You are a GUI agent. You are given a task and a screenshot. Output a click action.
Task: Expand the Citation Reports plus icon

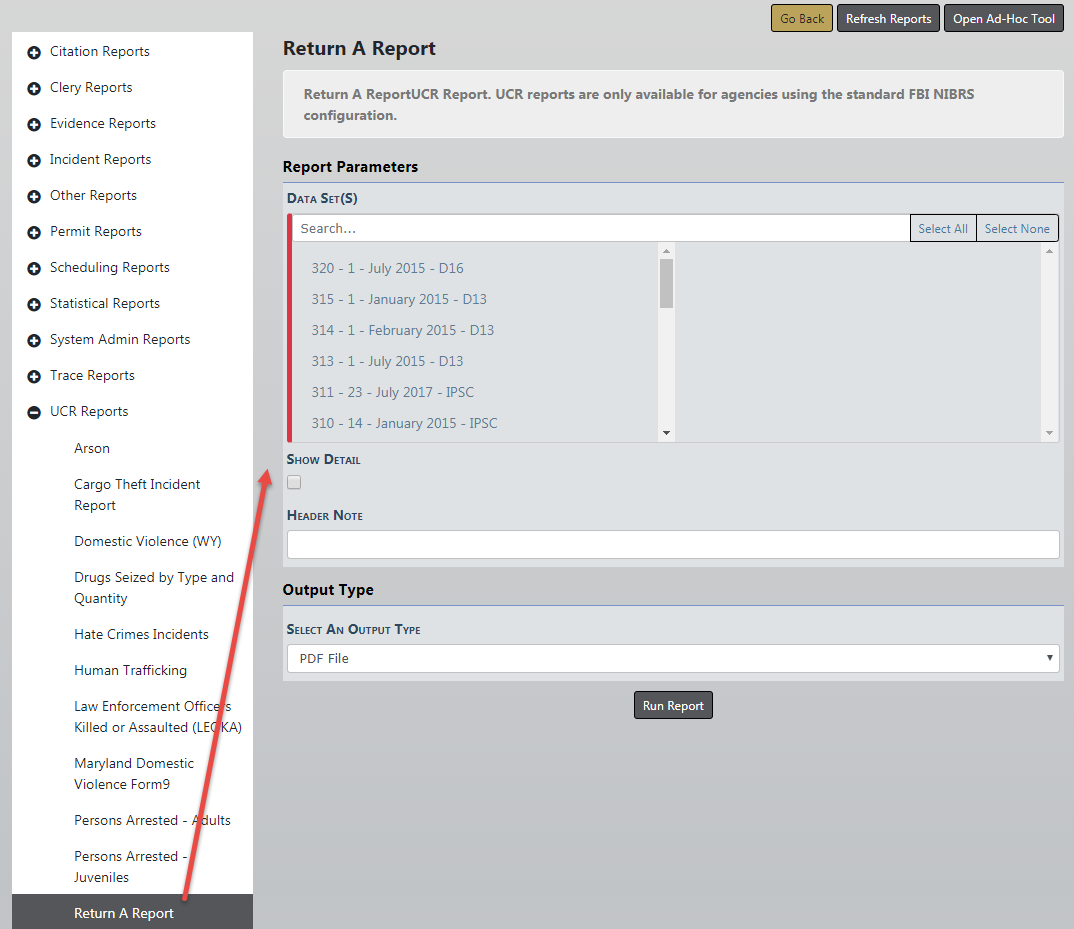tap(34, 52)
